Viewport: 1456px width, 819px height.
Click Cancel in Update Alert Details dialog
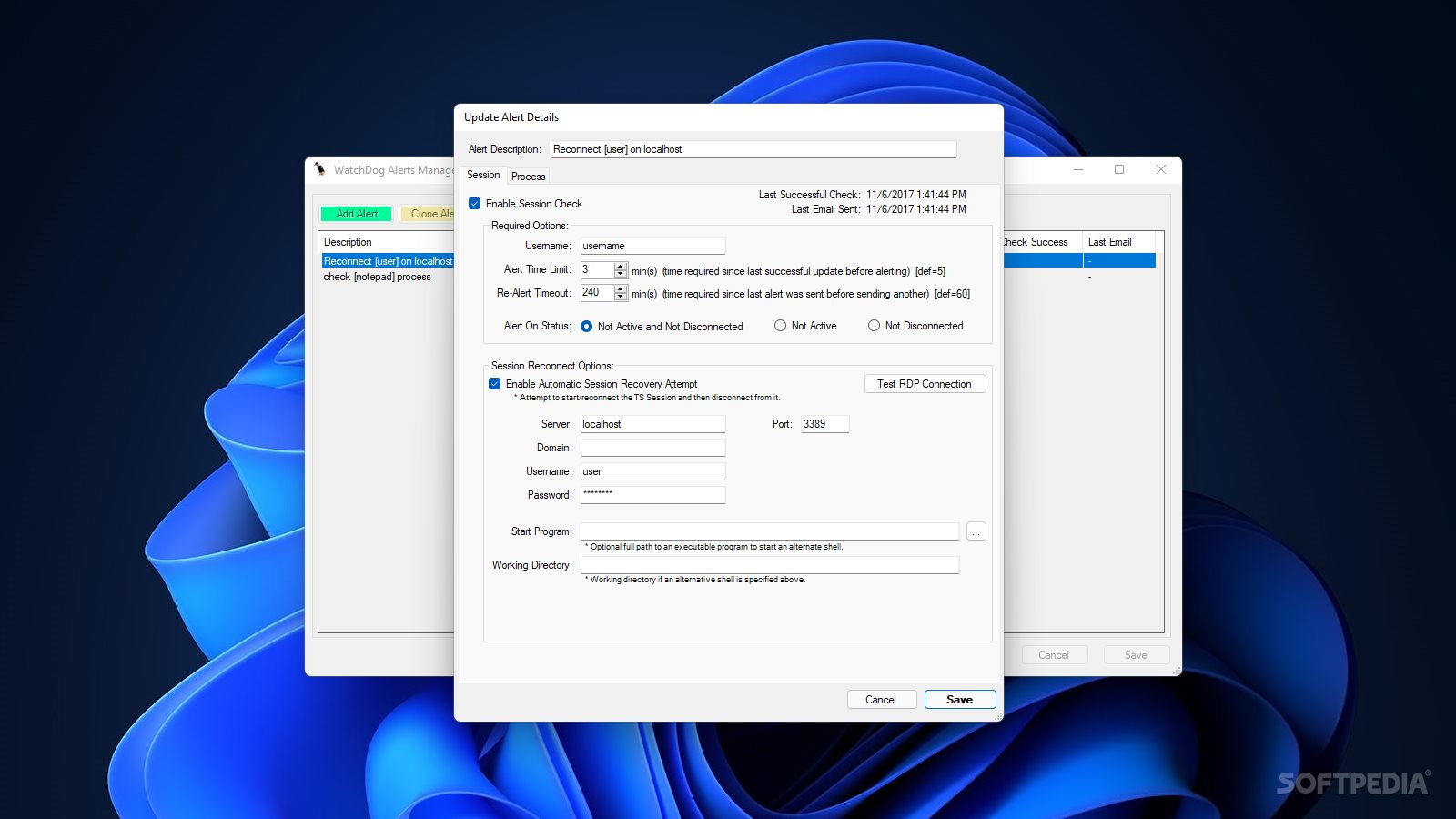click(881, 700)
